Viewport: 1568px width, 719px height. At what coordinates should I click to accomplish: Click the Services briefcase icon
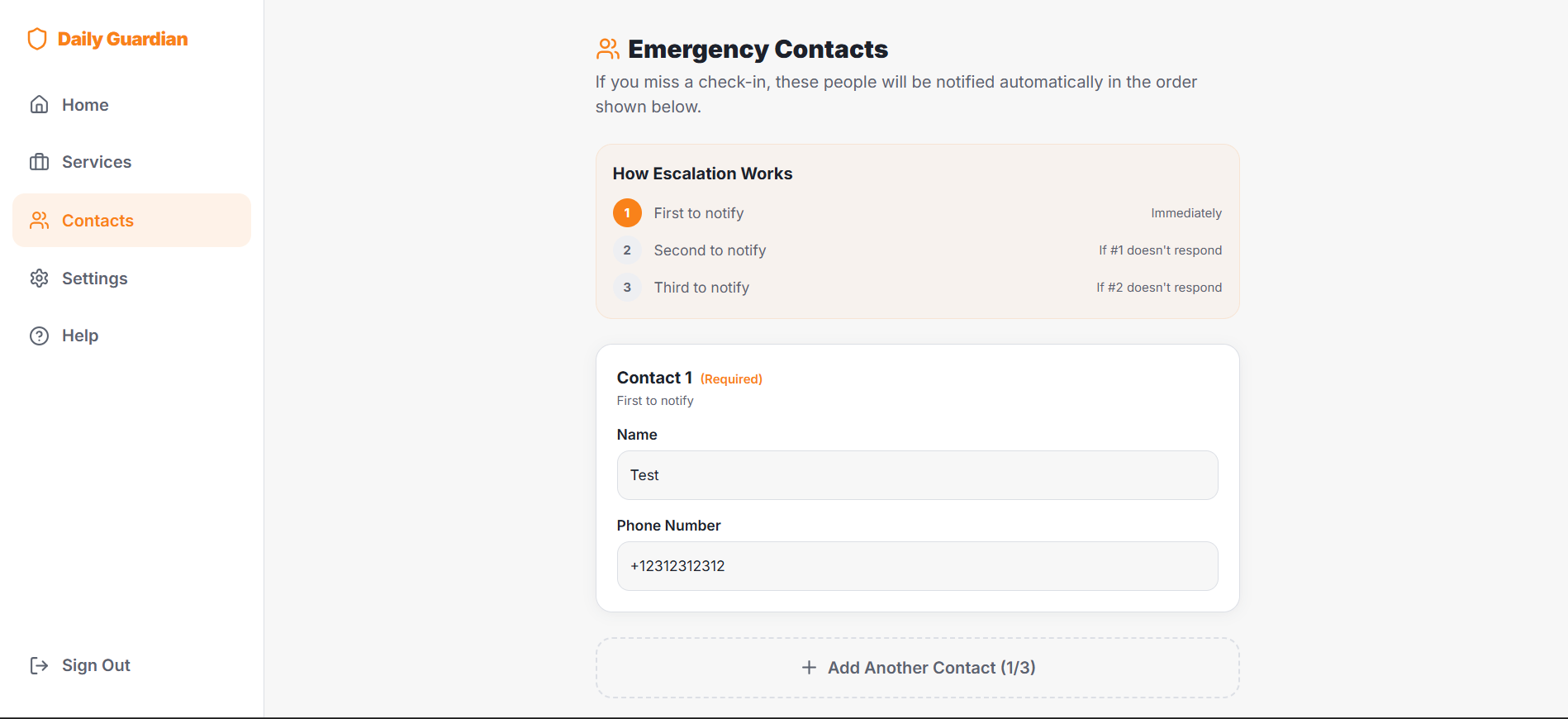(40, 162)
